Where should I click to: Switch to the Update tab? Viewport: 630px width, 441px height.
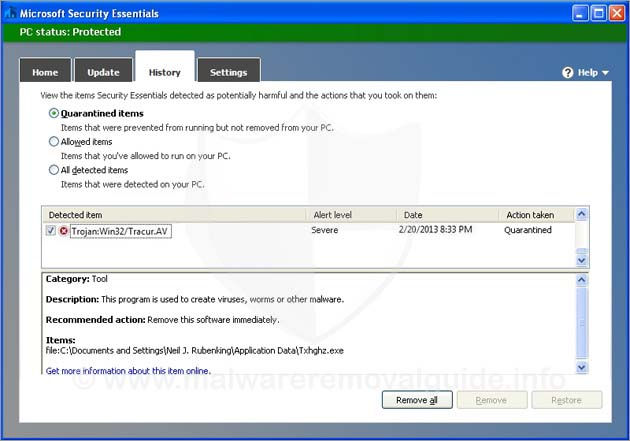103,71
